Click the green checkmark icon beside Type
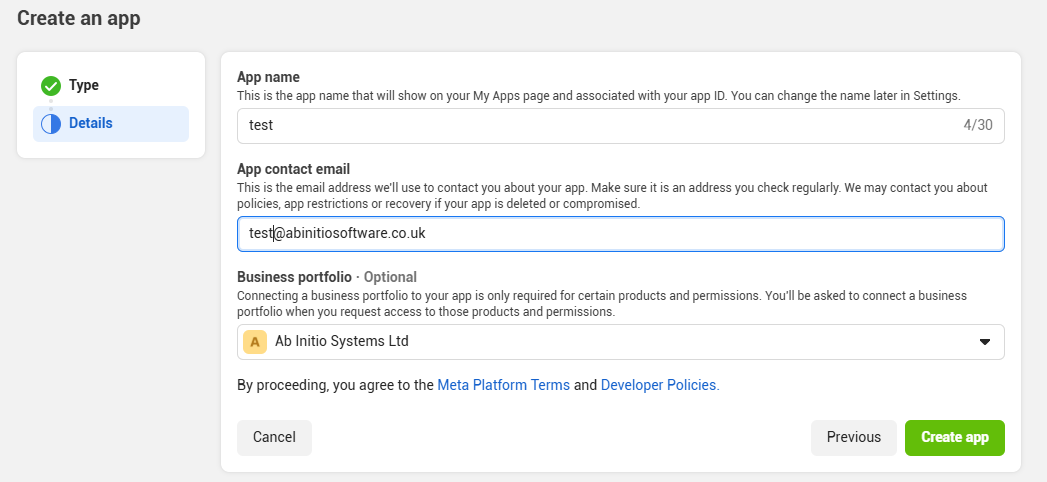1047x482 pixels. pyautogui.click(x=51, y=86)
